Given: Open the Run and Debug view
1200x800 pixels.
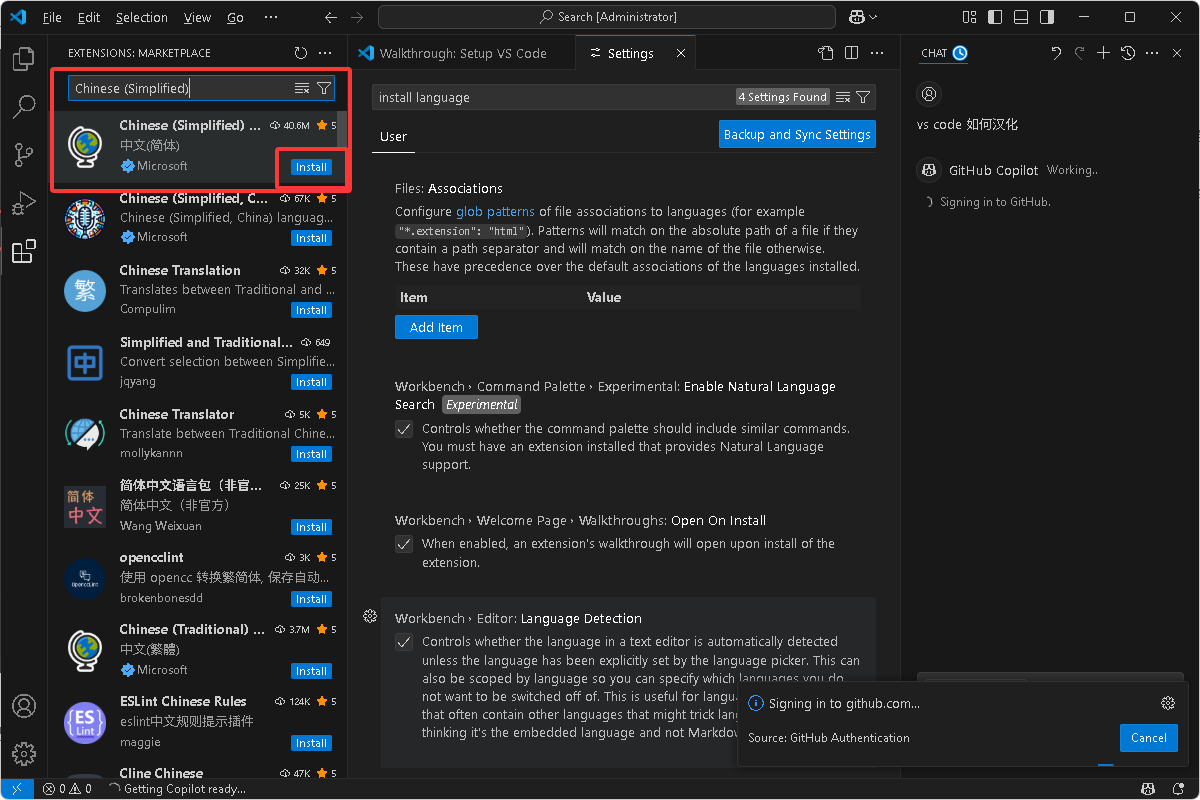Looking at the screenshot, I should tap(23, 203).
